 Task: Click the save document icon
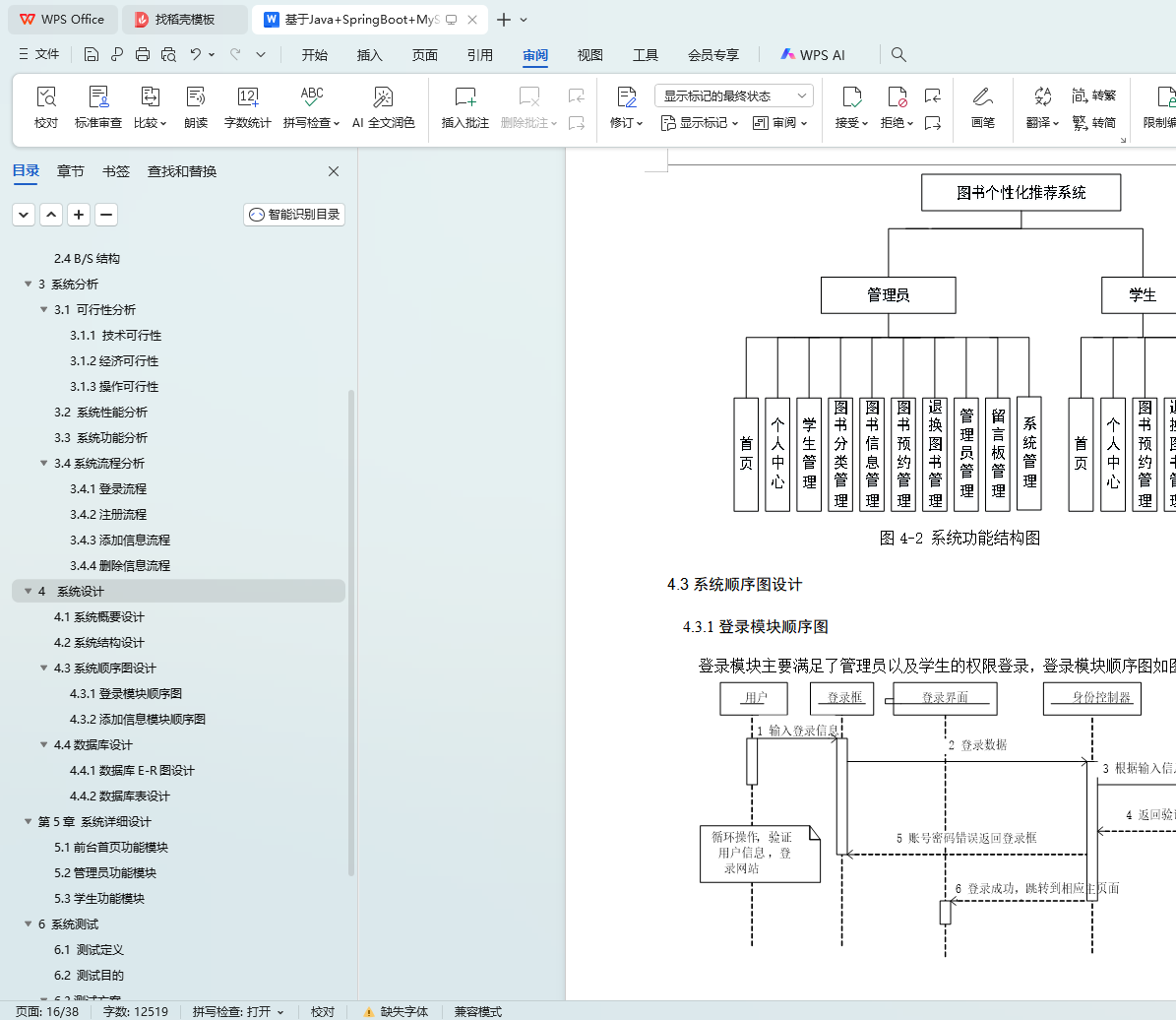(x=91, y=54)
